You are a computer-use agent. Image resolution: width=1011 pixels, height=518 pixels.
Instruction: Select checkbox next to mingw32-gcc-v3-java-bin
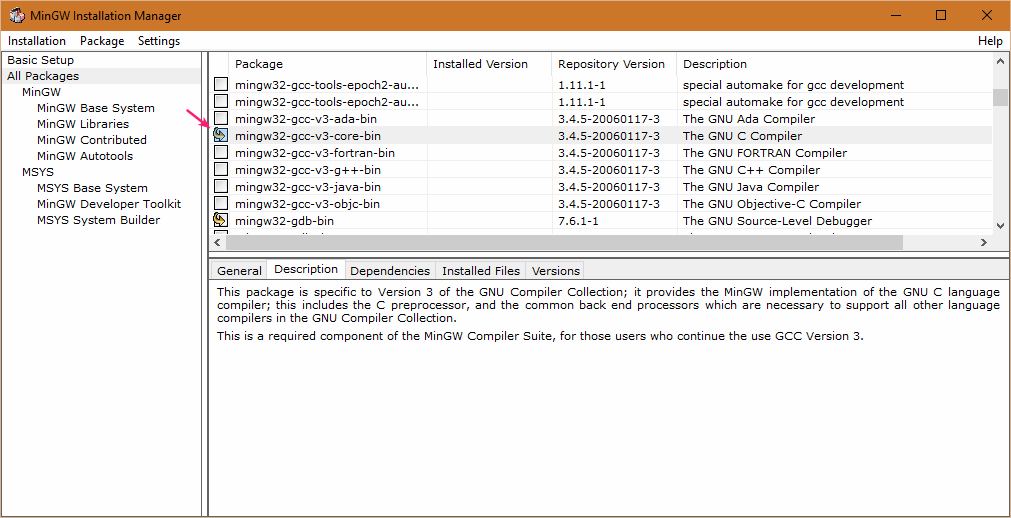220,187
